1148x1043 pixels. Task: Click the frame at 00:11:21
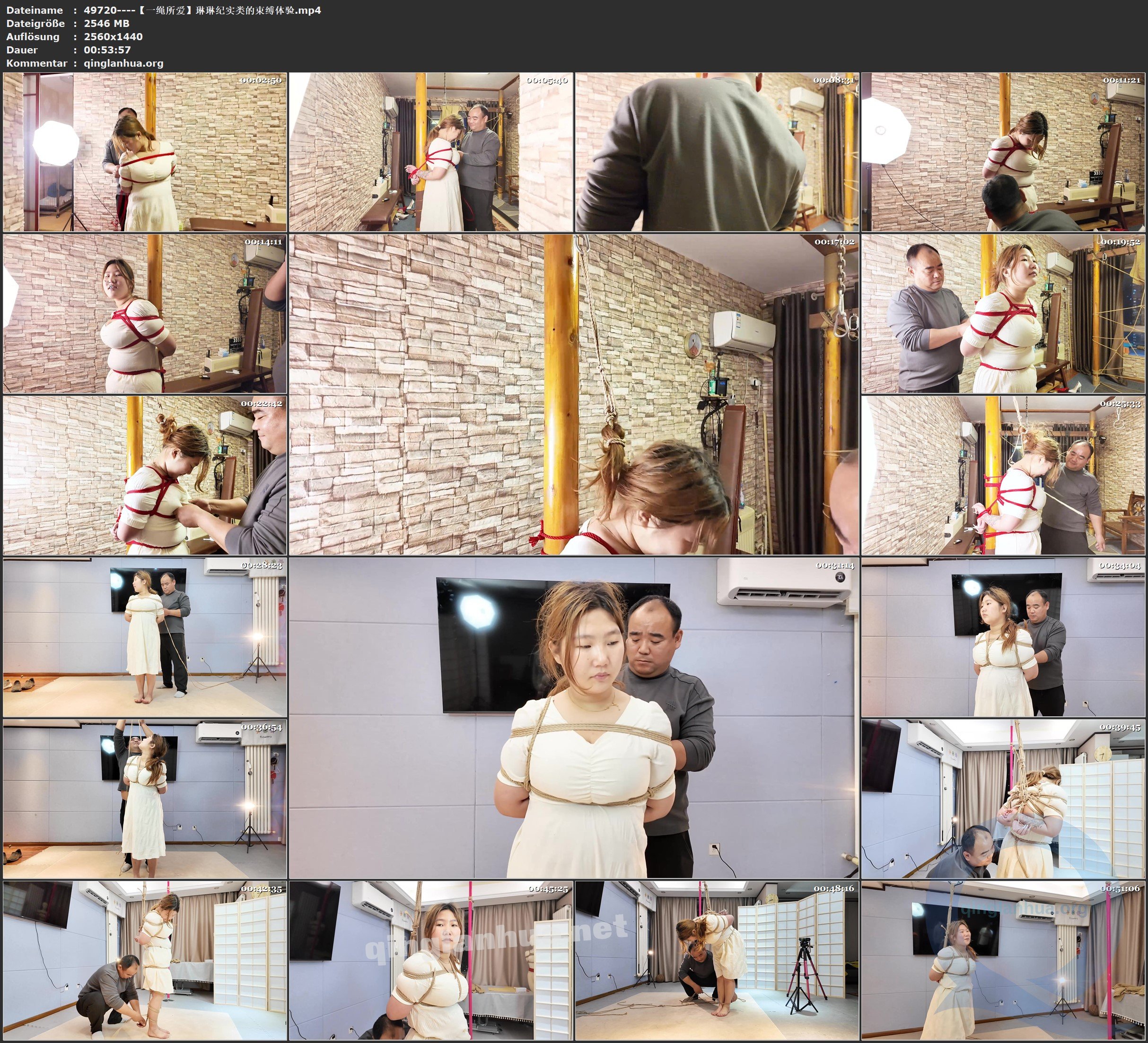click(1003, 151)
